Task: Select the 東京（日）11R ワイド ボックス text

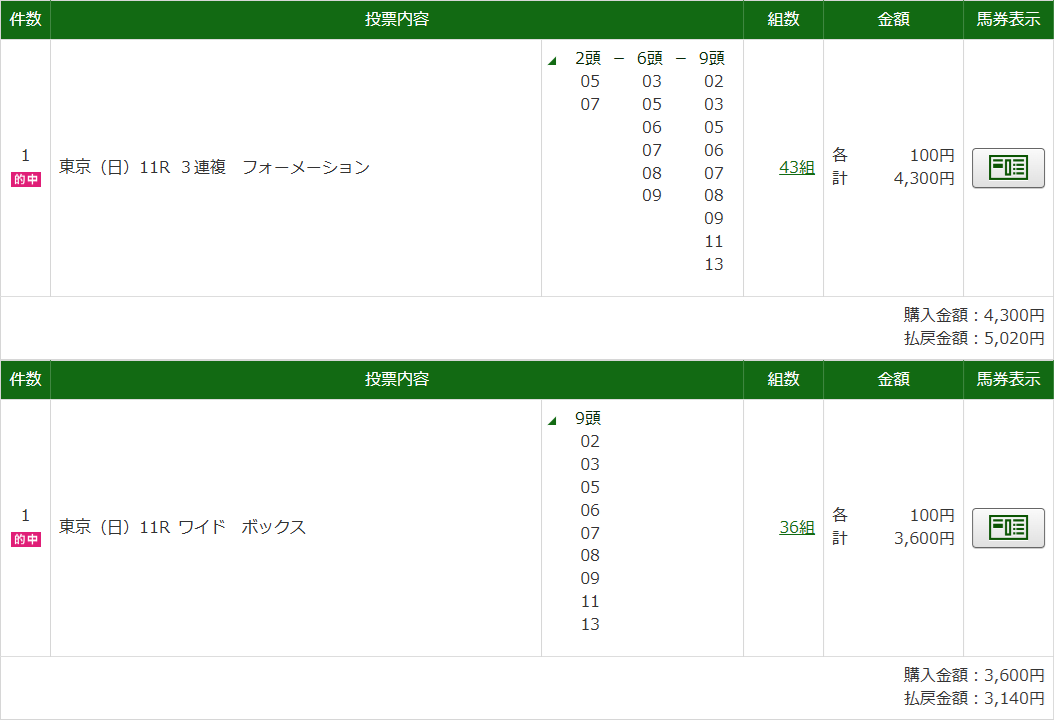Action: coord(182,527)
